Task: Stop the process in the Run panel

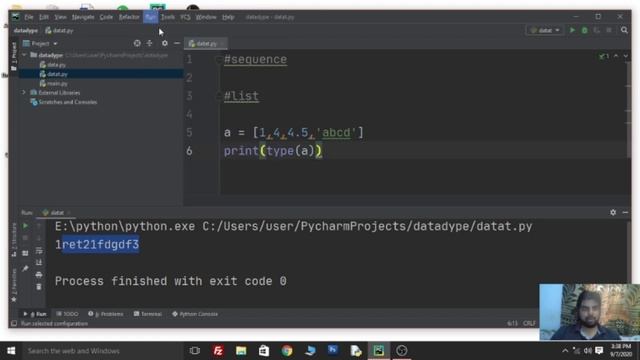Action: 25,238
